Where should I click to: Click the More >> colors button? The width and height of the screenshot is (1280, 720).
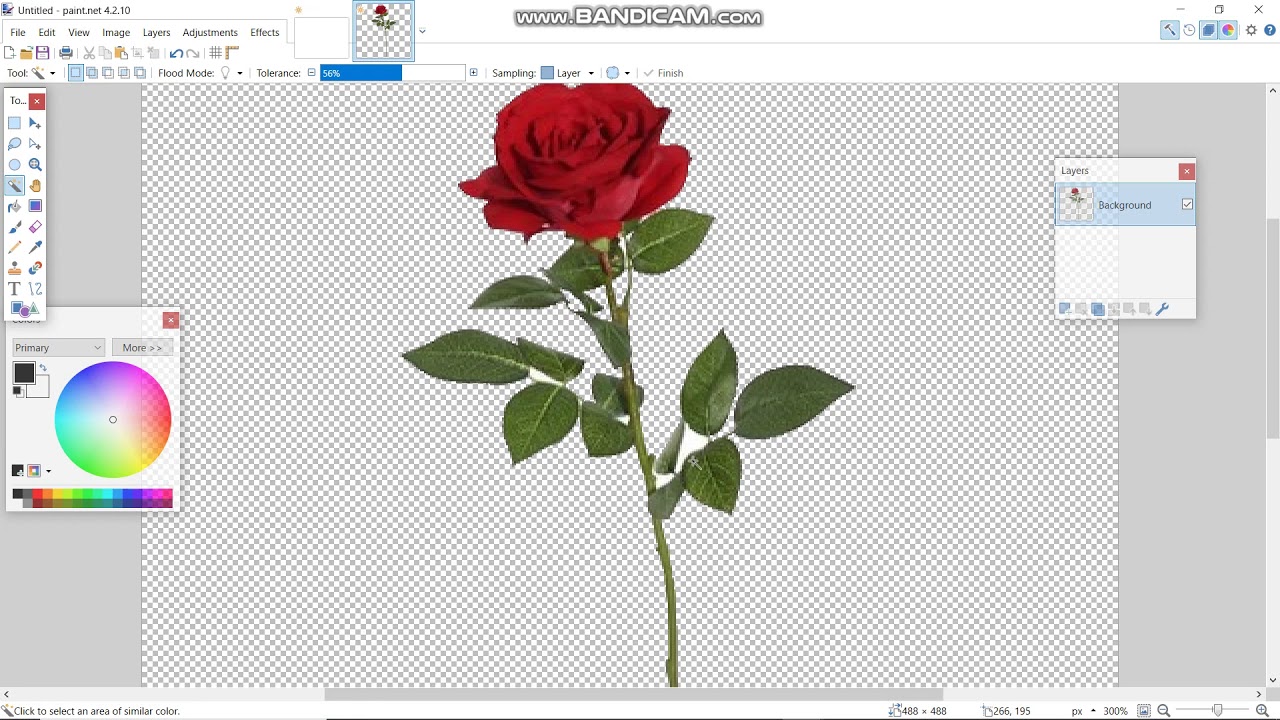click(x=142, y=348)
